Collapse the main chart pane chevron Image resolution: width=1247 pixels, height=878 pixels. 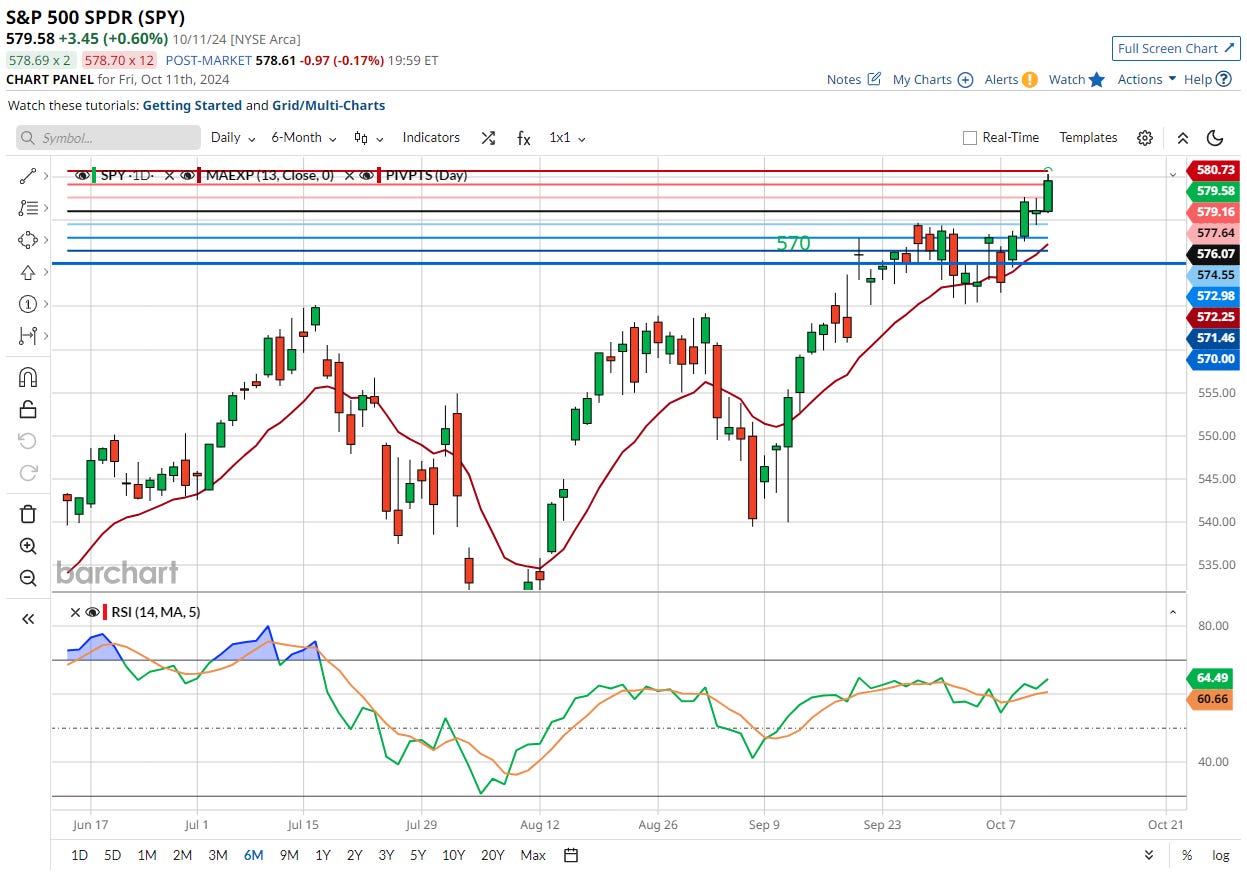1172,175
